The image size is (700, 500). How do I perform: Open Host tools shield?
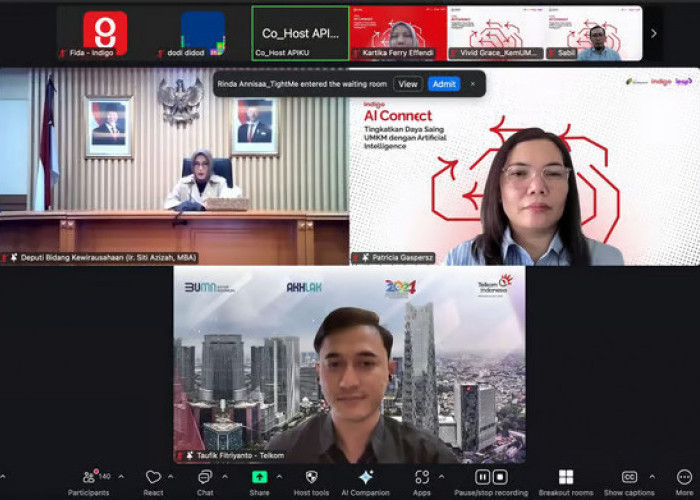pyautogui.click(x=311, y=483)
